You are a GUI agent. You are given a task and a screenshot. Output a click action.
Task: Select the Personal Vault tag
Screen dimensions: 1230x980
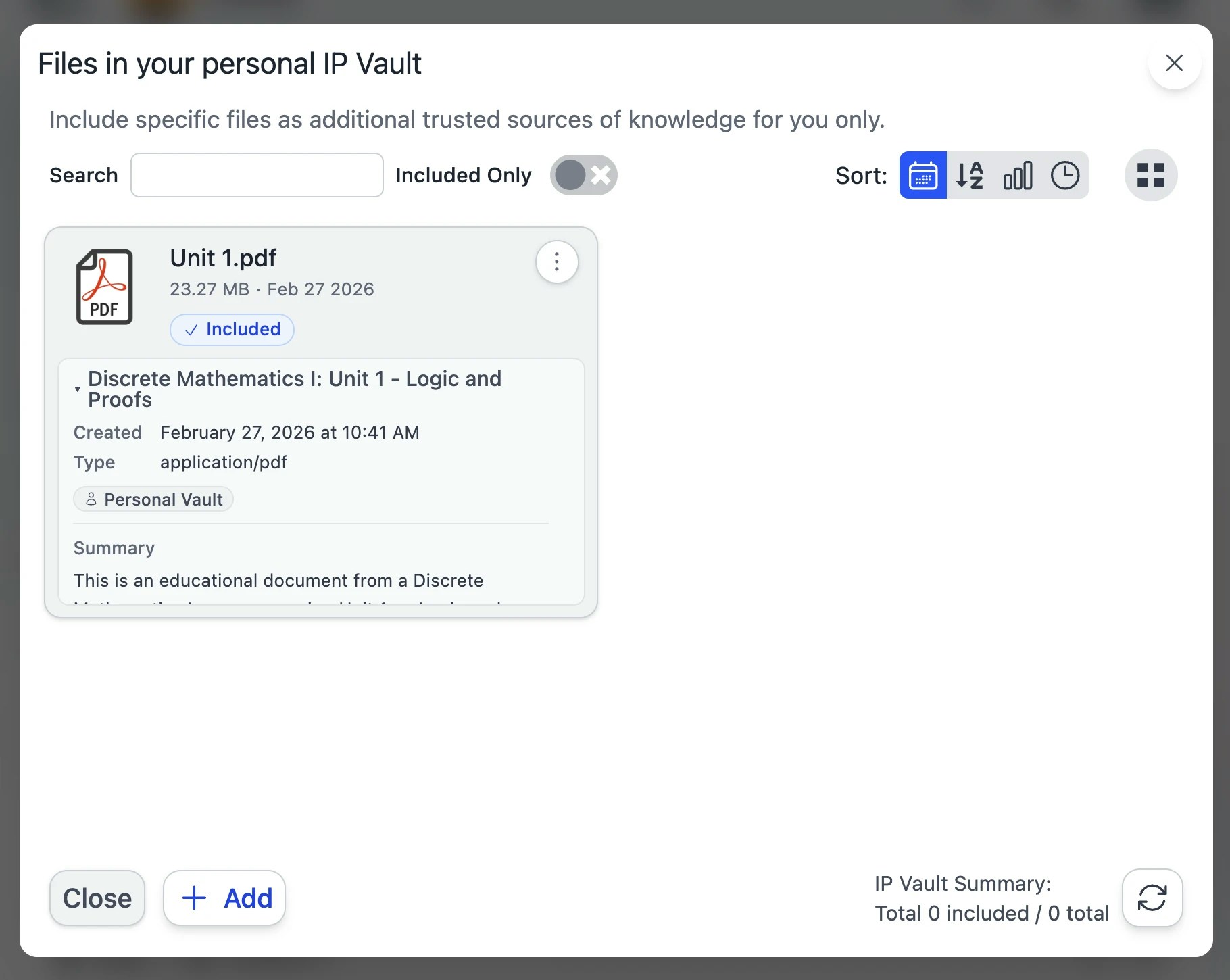[x=153, y=499]
